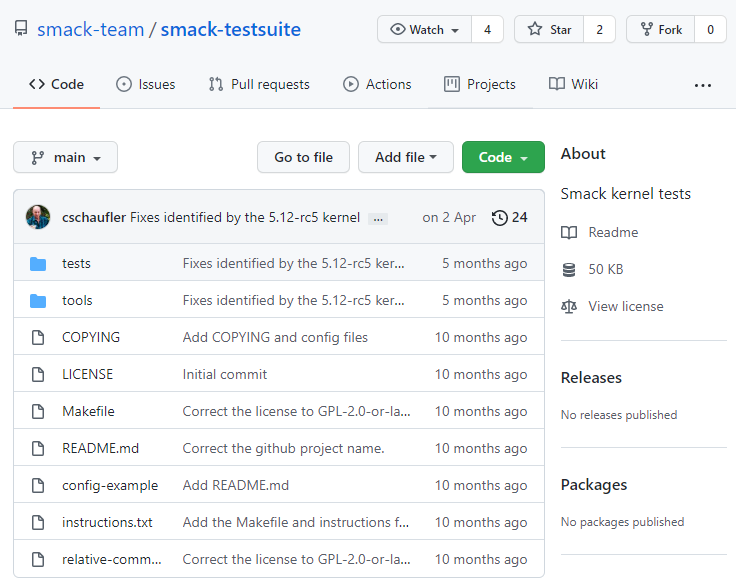736x584 pixels.
Task: Click the tools folder icon
Action: (x=38, y=301)
